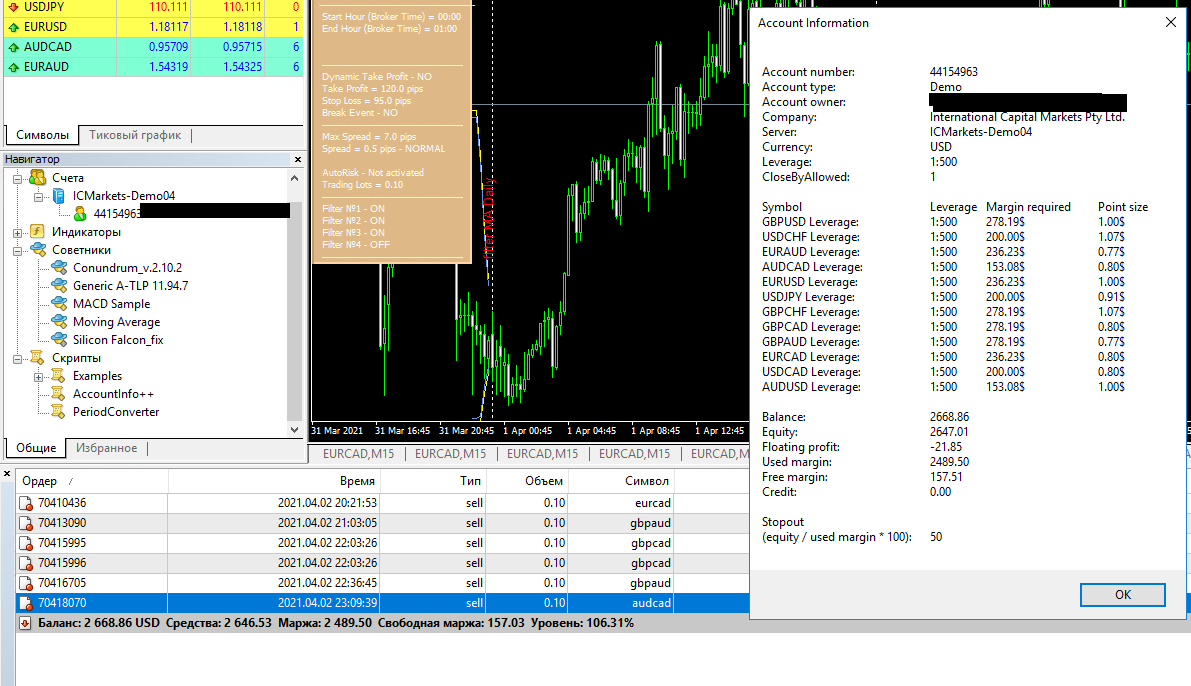
Task: Click the MACD Sample expert icon
Action: click(x=59, y=304)
